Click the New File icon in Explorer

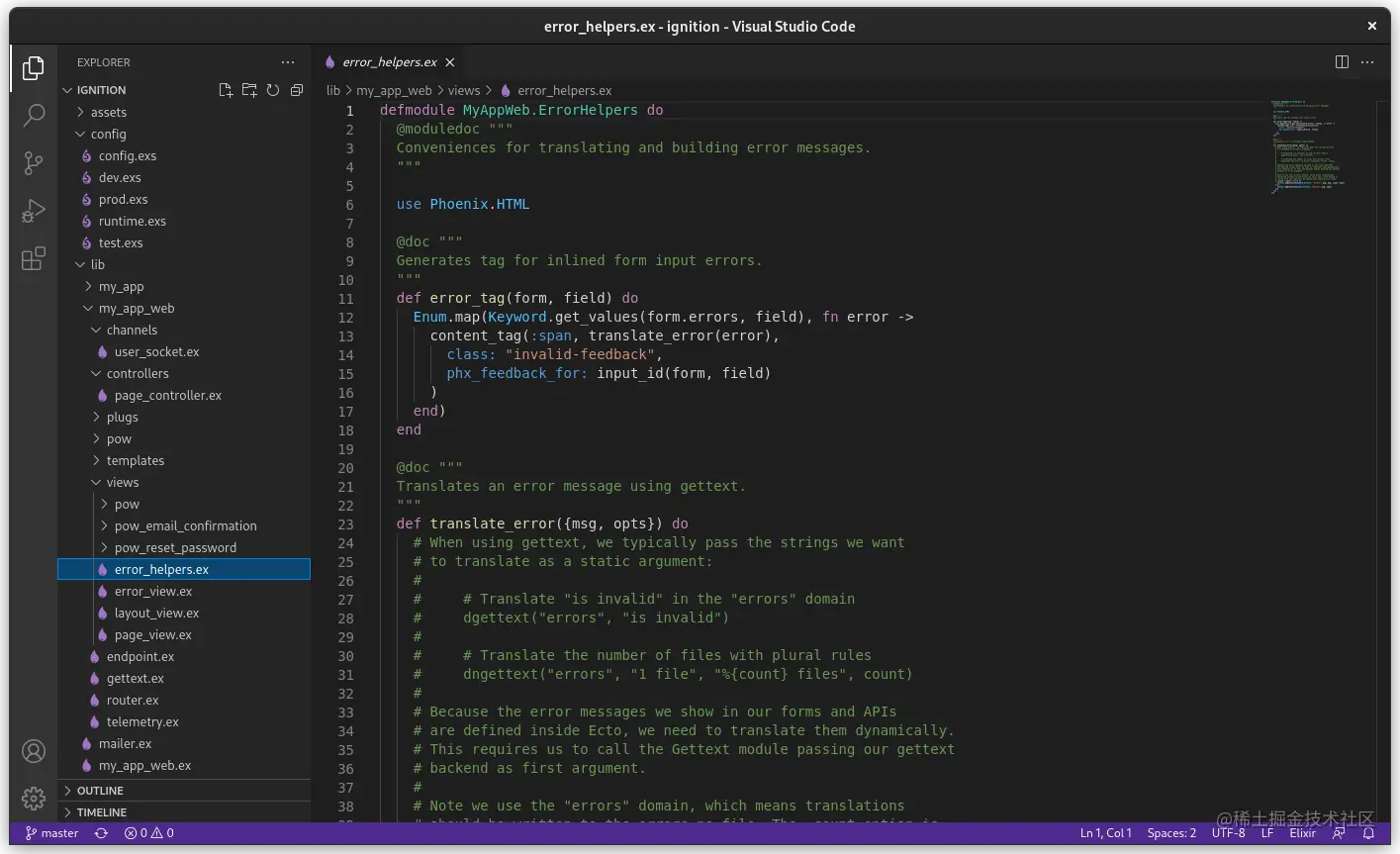pyautogui.click(x=226, y=90)
